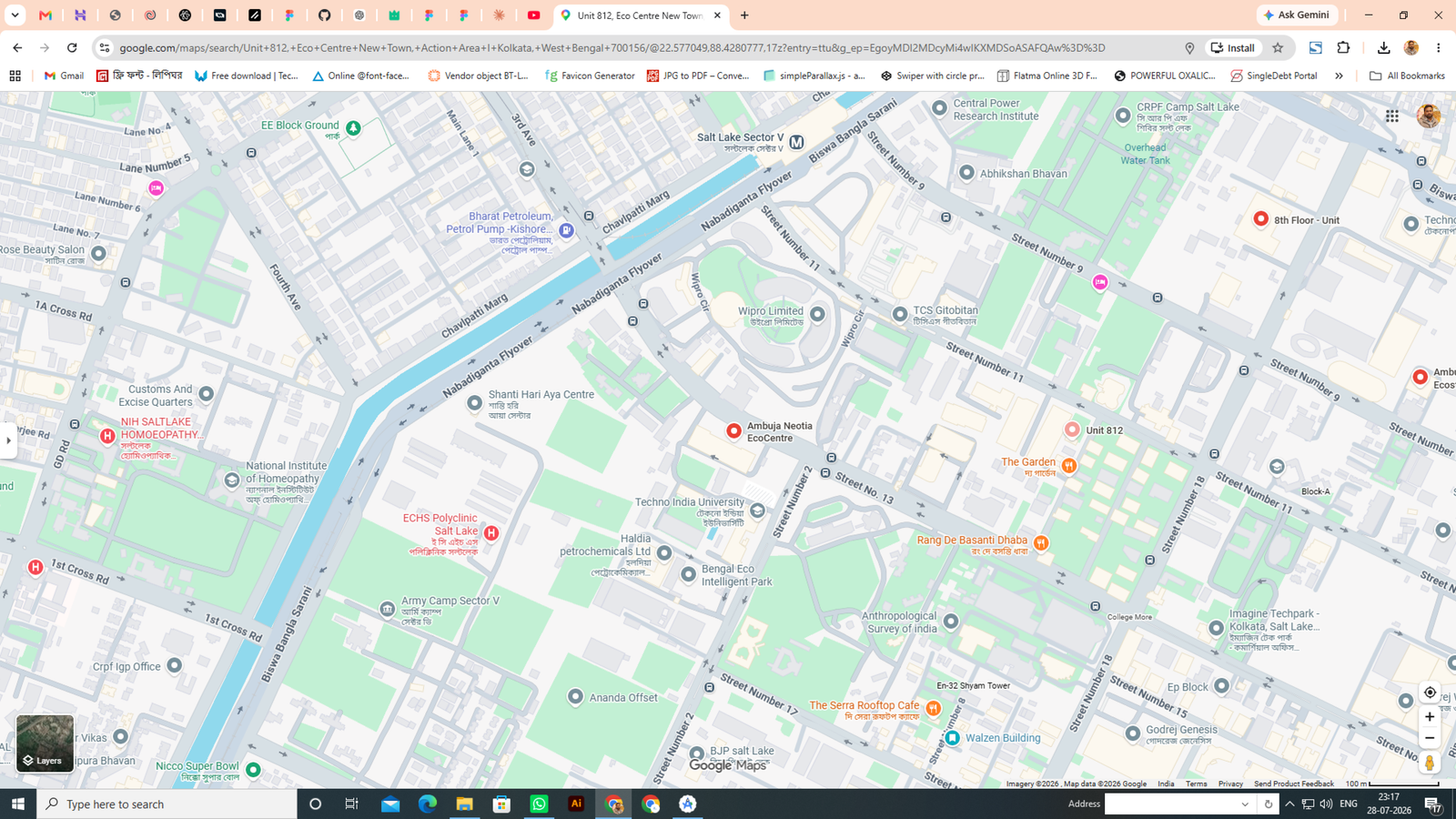The height and width of the screenshot is (819, 1456).
Task: Click the Terms link in map footer
Action: pyautogui.click(x=1196, y=784)
